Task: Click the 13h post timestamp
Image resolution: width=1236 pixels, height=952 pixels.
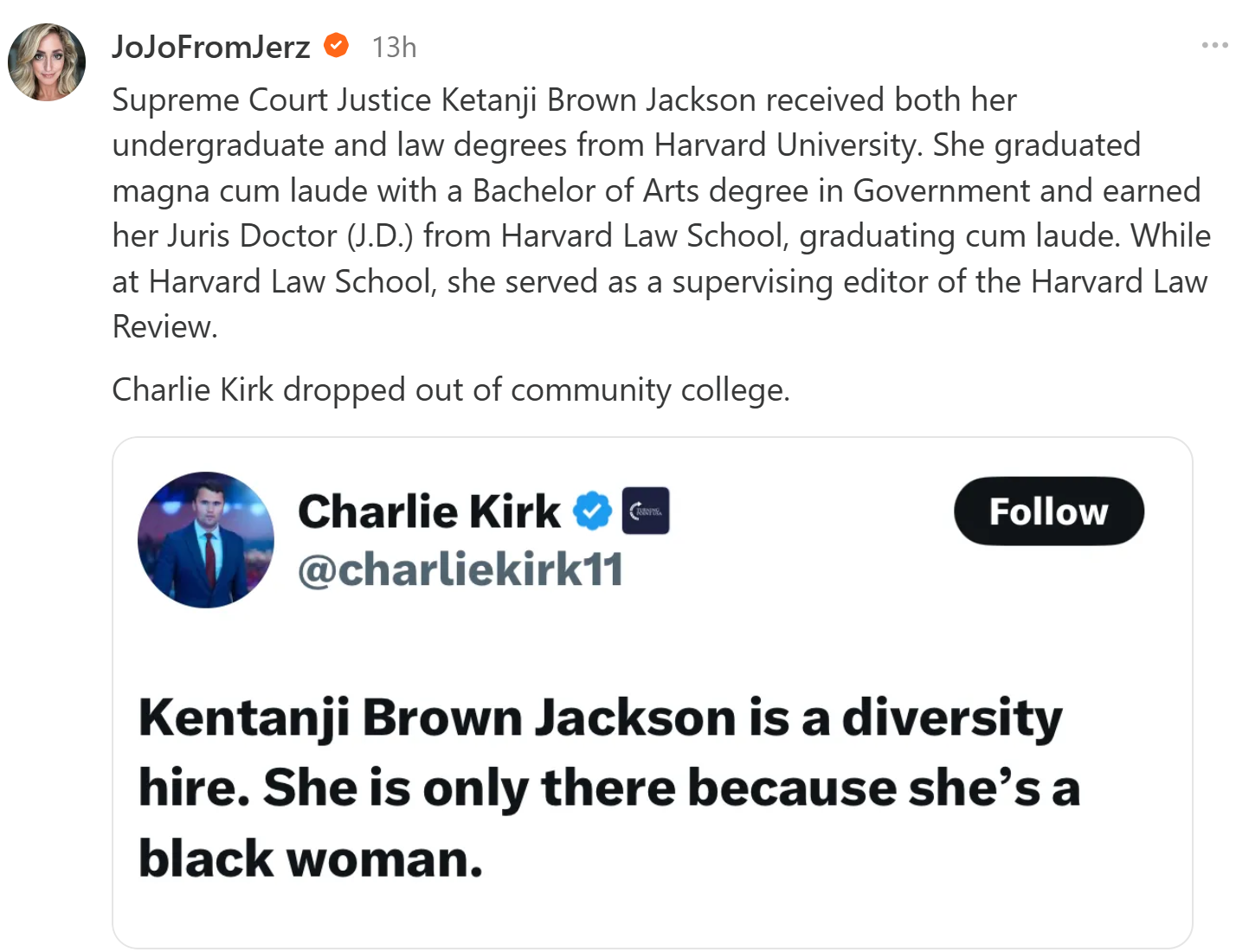Action: (394, 47)
